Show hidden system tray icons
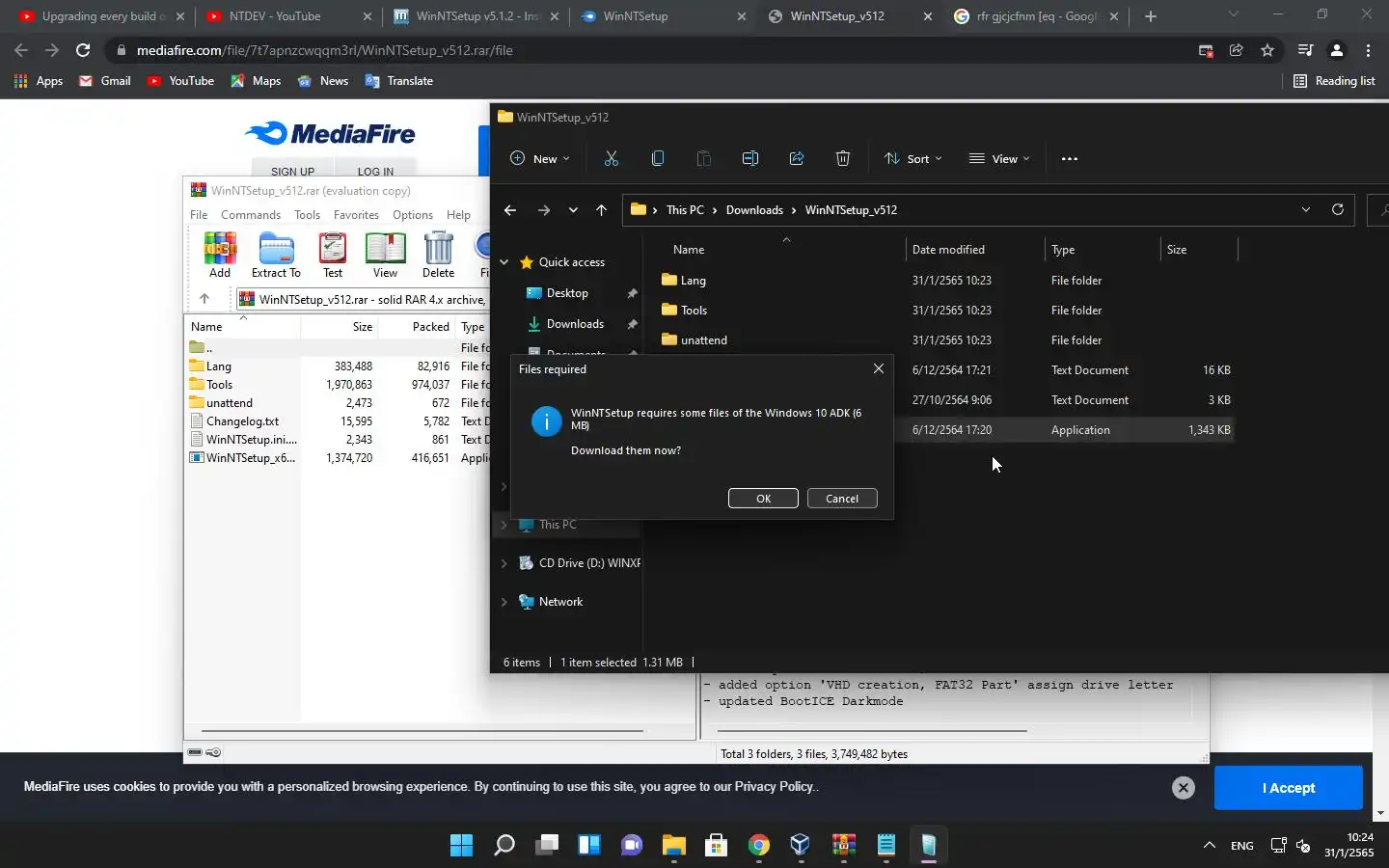 (x=1209, y=846)
